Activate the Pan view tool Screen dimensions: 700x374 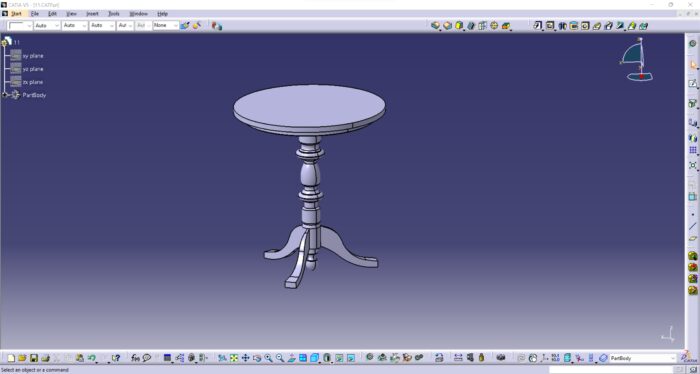tap(246, 358)
